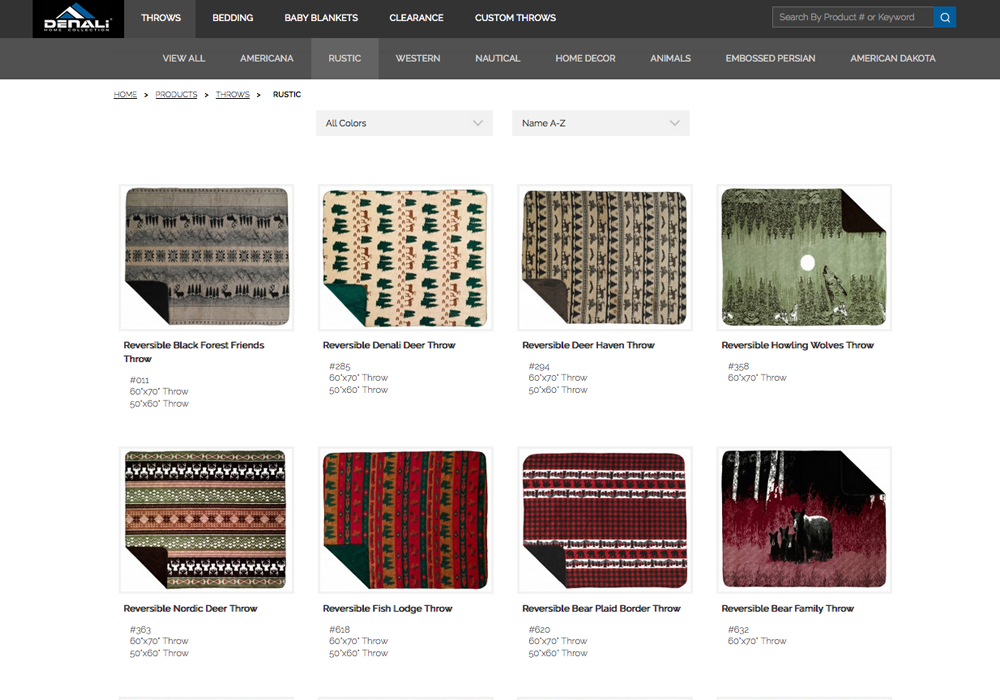Click product number #620

coord(539,629)
